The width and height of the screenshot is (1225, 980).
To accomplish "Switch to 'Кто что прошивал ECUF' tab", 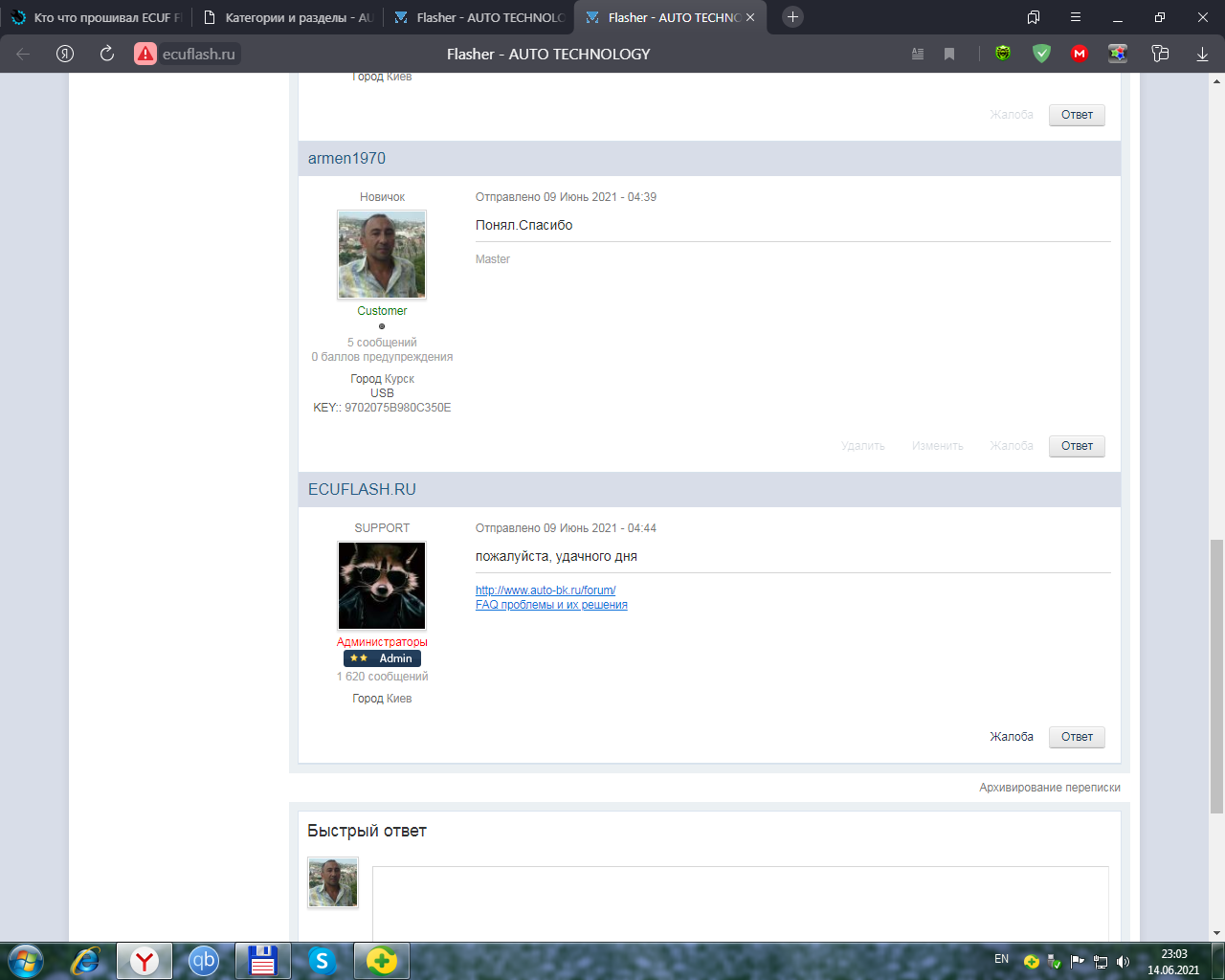I will [x=96, y=17].
